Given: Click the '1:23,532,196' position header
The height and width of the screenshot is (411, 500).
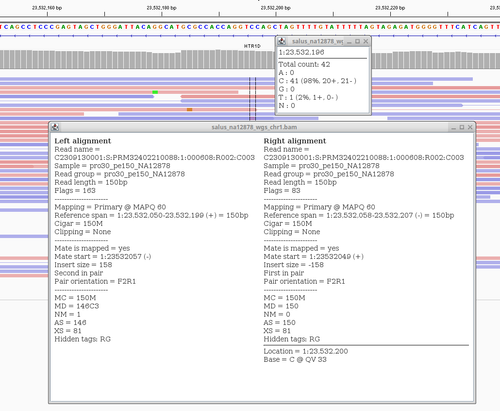Looking at the screenshot, I should (x=301, y=52).
